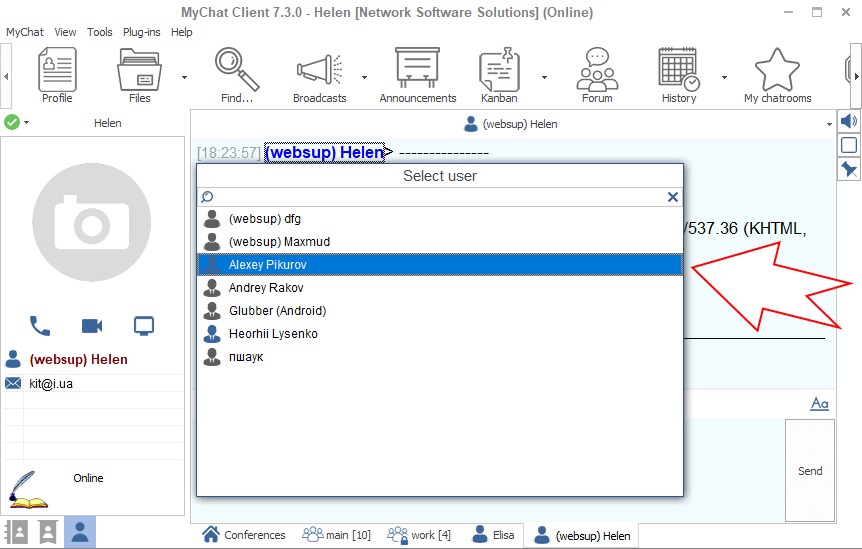Open the MyChat menu

tap(25, 32)
